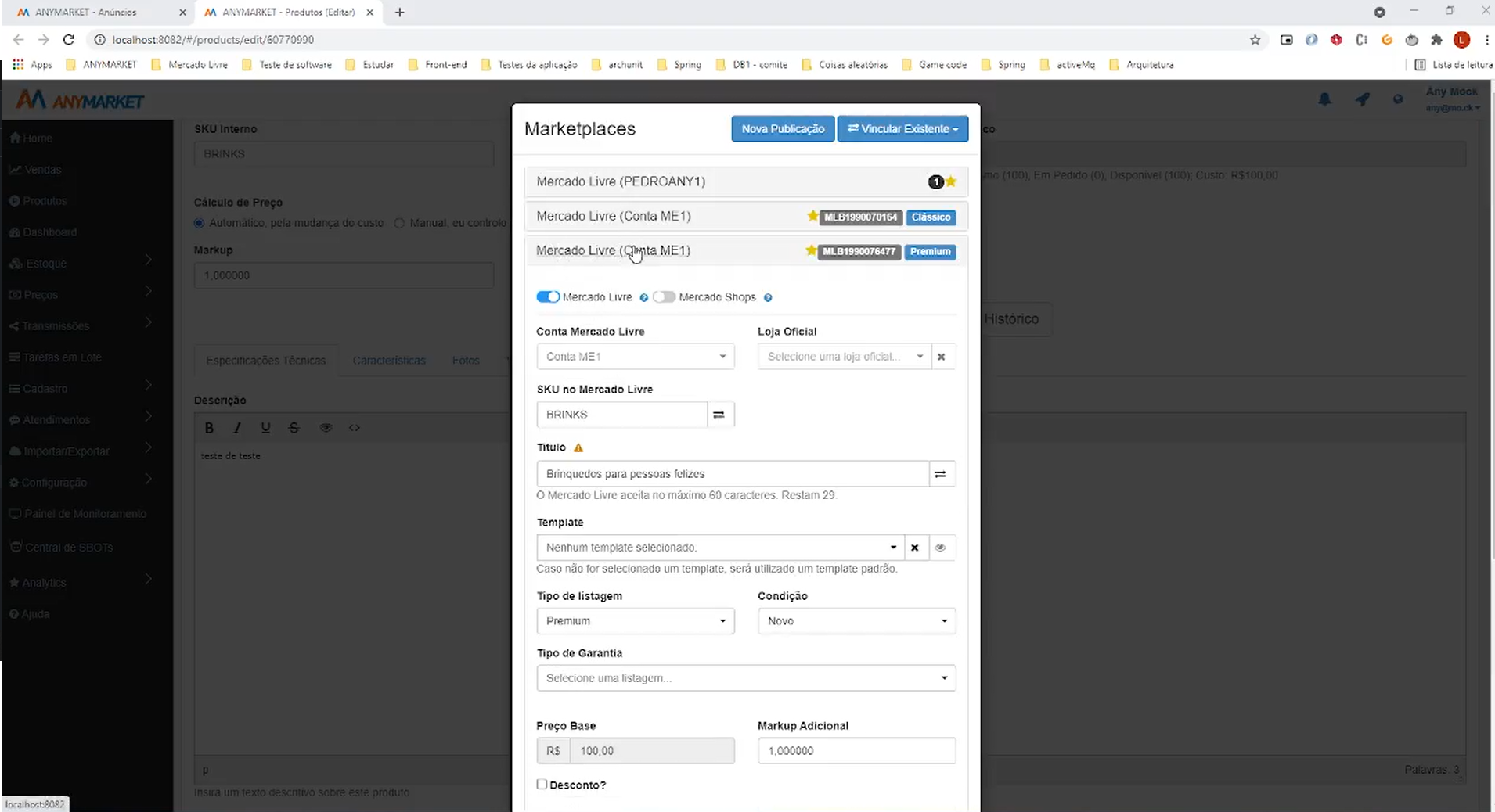Bookmark this page with the star icon
This screenshot has width=1495, height=812.
coord(1255,40)
